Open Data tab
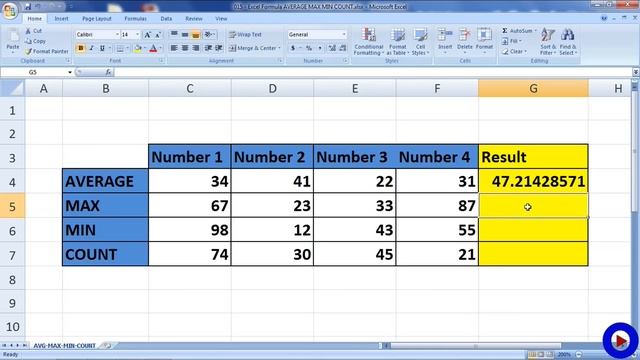The image size is (640, 360). (166, 19)
